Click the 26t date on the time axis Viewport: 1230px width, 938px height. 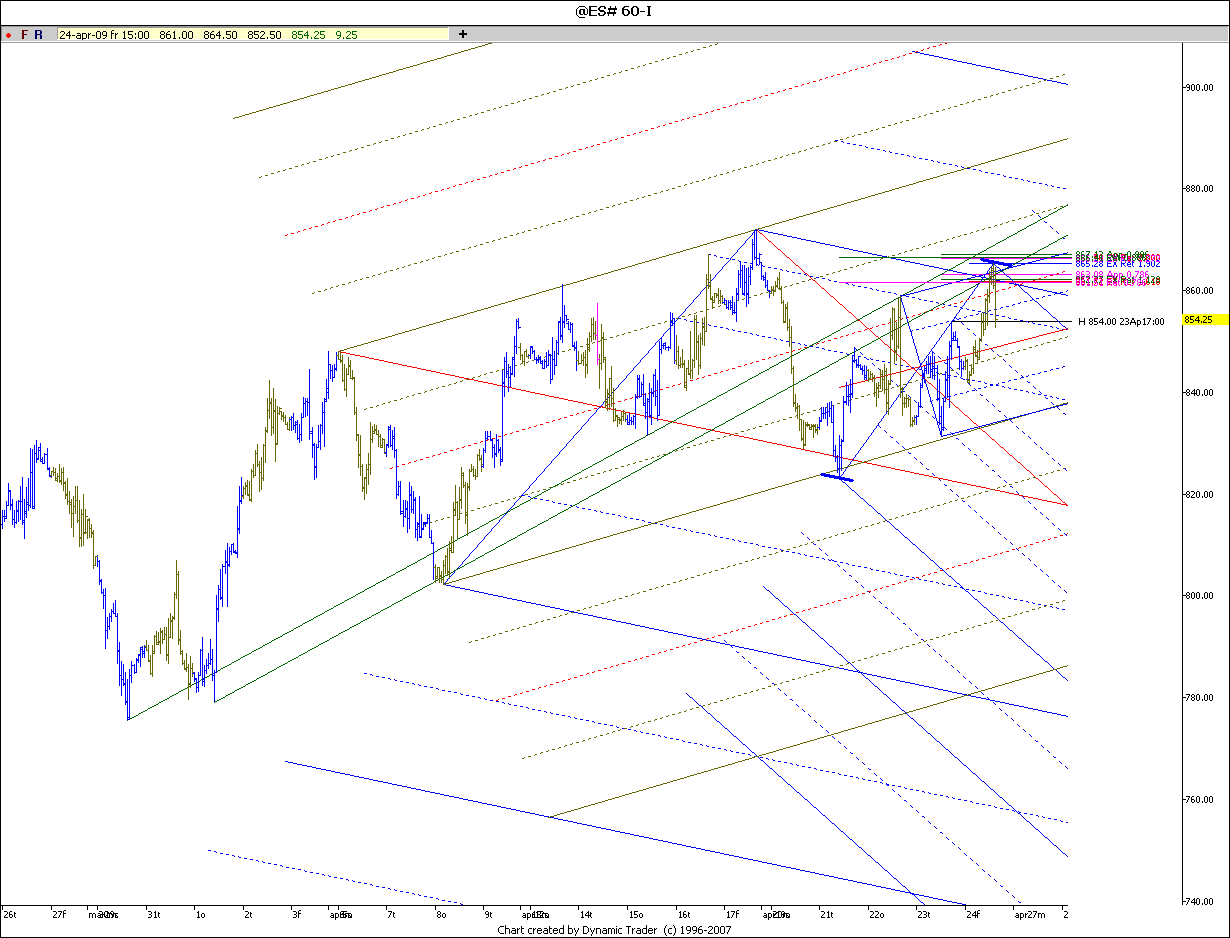click(x=10, y=914)
